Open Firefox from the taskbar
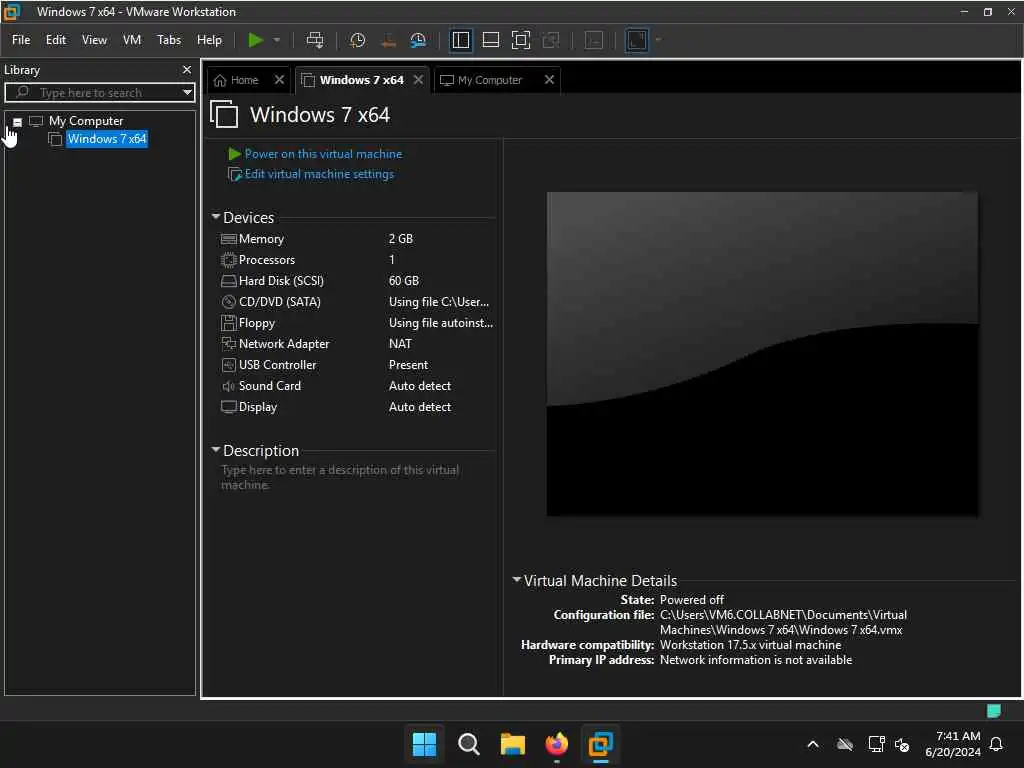Image resolution: width=1024 pixels, height=768 pixels. tap(556, 744)
